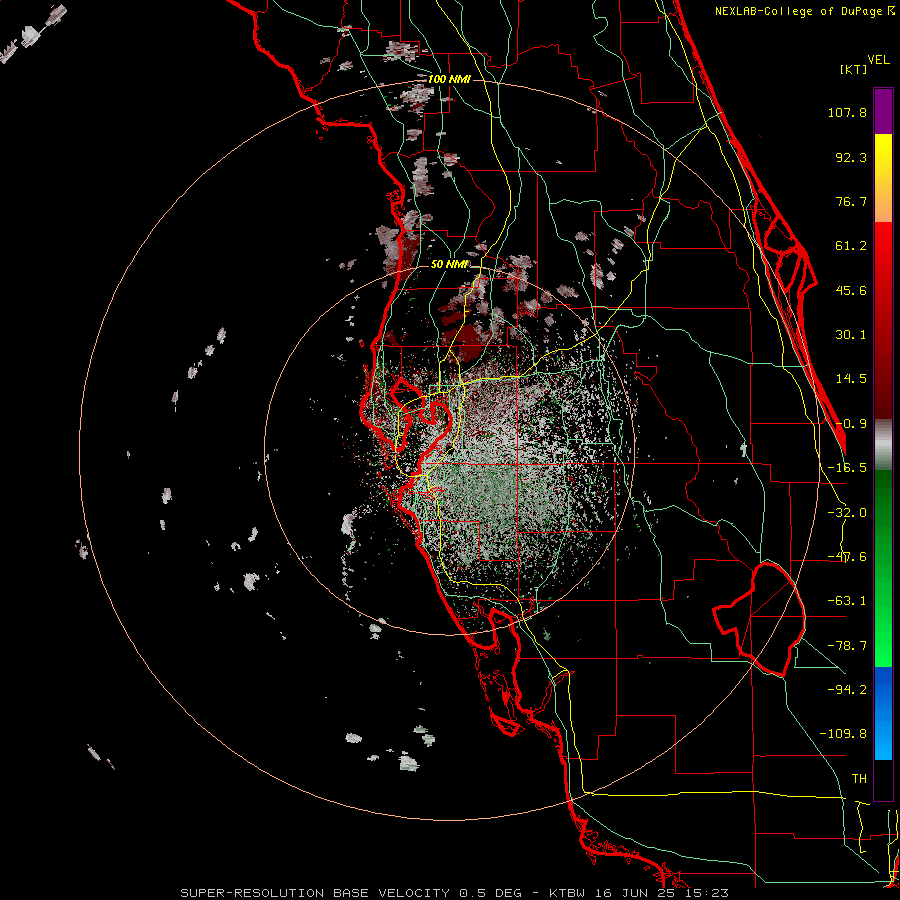Screen dimensions: 900x900
Task: Click the -0.9 velocity scale value
Action: pos(851,424)
